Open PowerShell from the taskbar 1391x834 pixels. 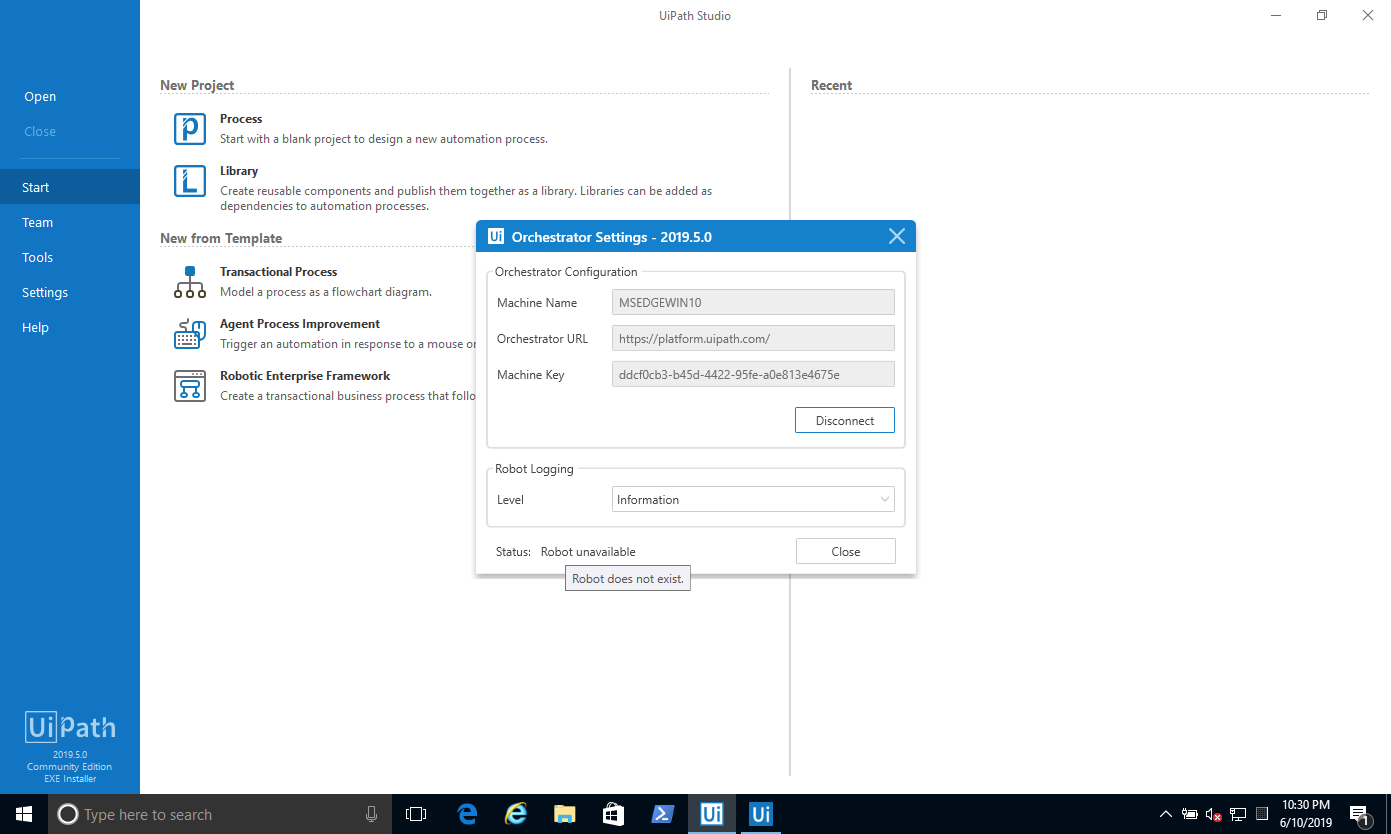[x=662, y=814]
